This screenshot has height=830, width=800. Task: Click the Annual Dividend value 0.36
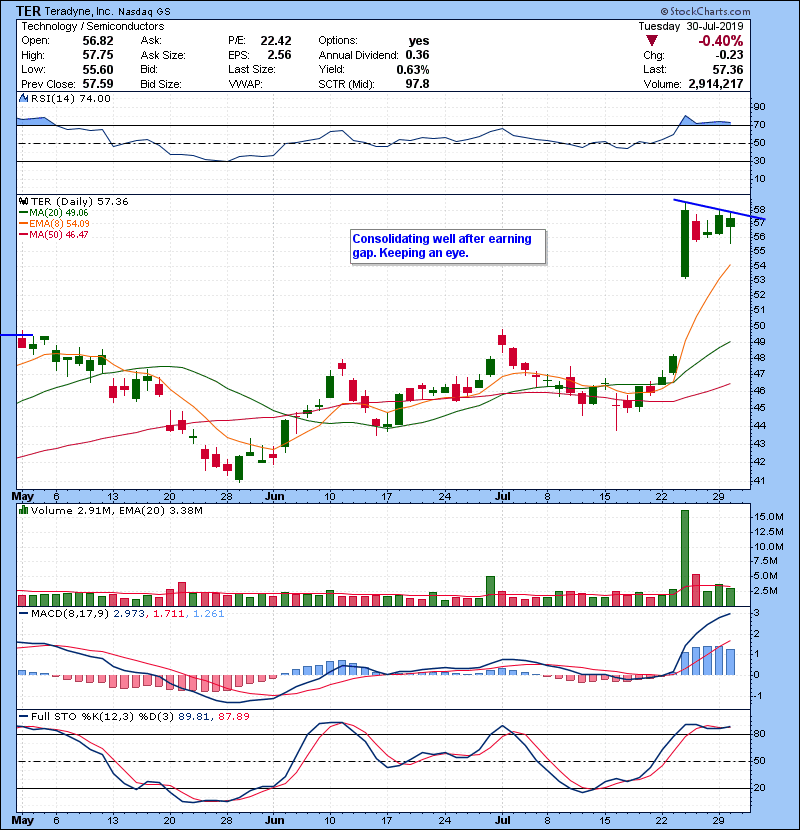click(x=417, y=55)
